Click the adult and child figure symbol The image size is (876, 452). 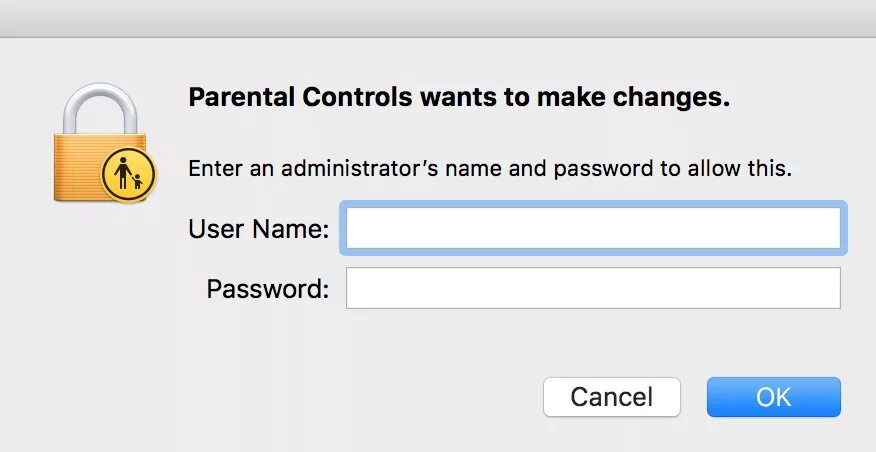click(x=127, y=175)
